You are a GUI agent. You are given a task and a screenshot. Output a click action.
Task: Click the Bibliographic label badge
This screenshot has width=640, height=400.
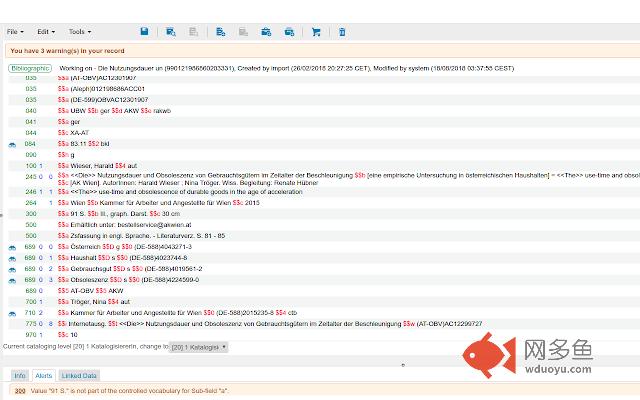[30, 69]
